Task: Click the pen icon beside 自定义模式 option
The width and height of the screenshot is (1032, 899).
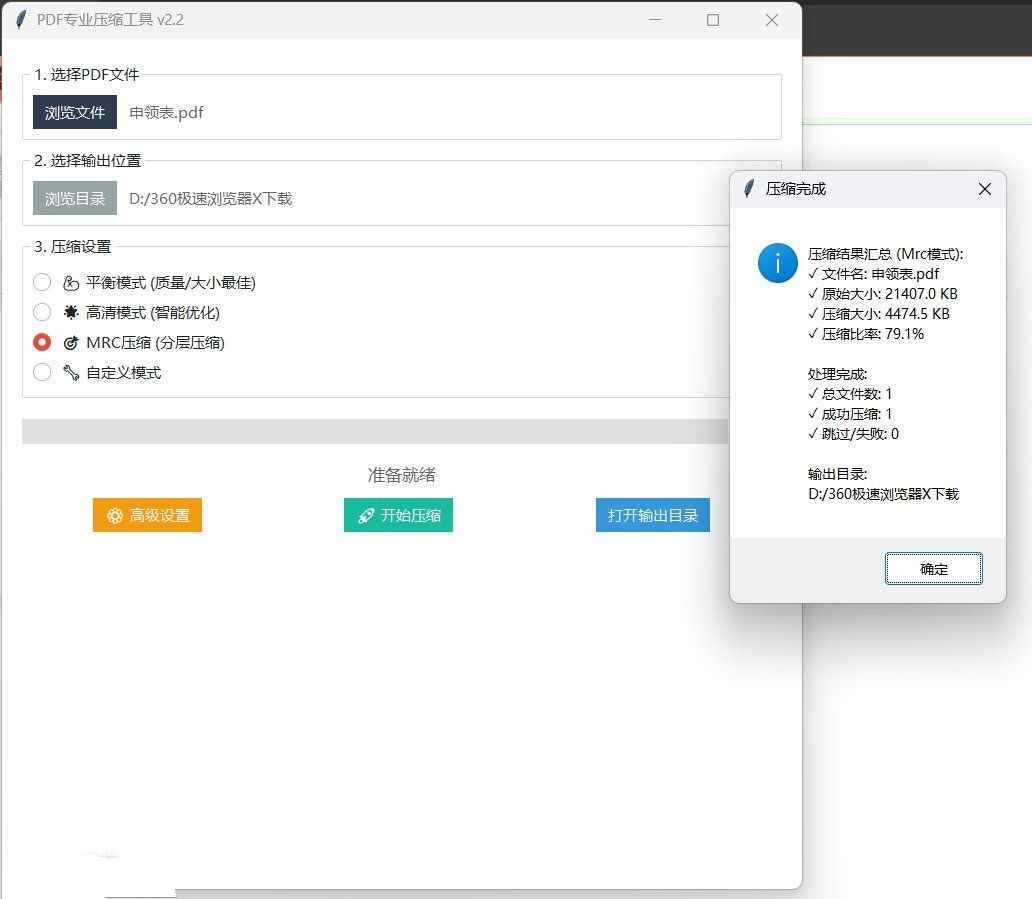Action: pyautogui.click(x=69, y=372)
